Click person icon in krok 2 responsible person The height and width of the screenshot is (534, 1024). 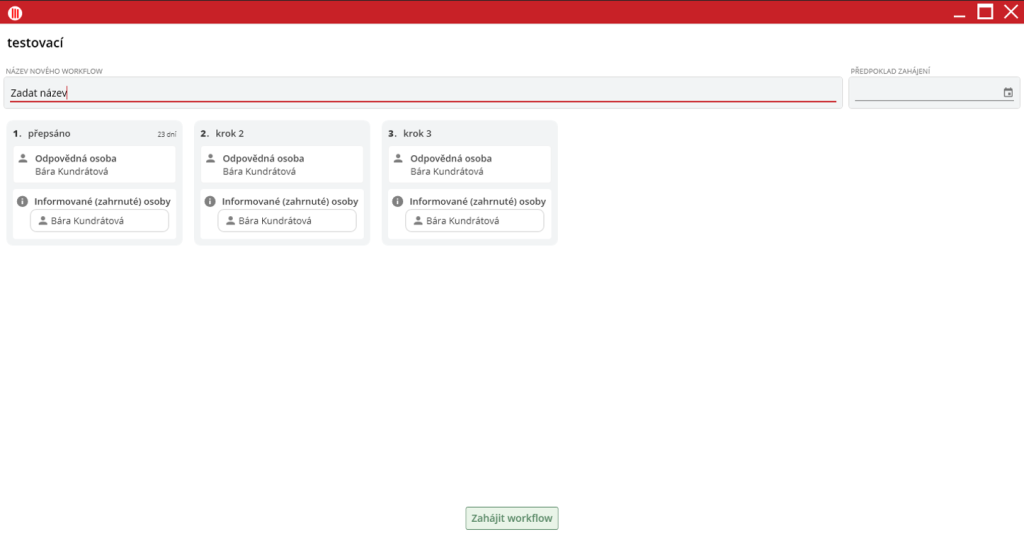[x=210, y=158]
